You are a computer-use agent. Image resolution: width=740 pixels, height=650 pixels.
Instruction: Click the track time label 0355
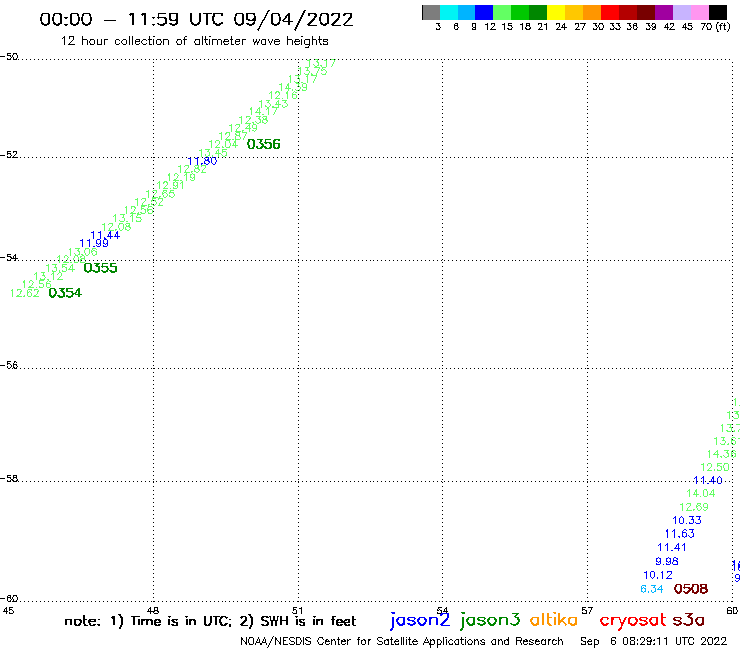[x=100, y=268]
